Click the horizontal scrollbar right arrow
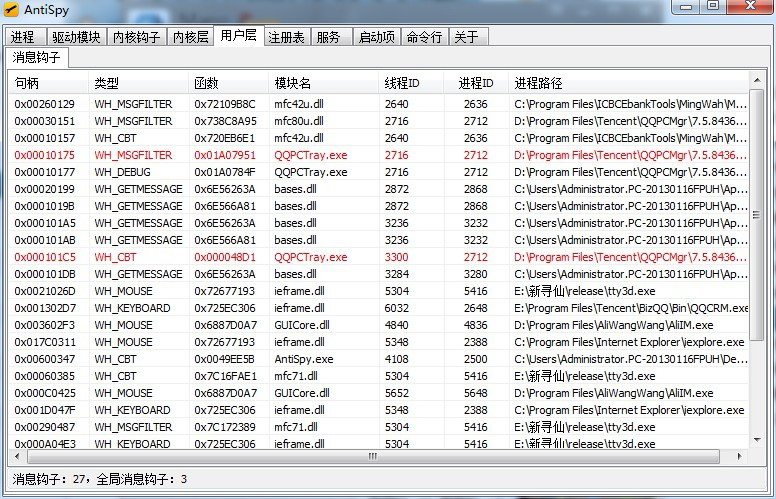 (741, 456)
